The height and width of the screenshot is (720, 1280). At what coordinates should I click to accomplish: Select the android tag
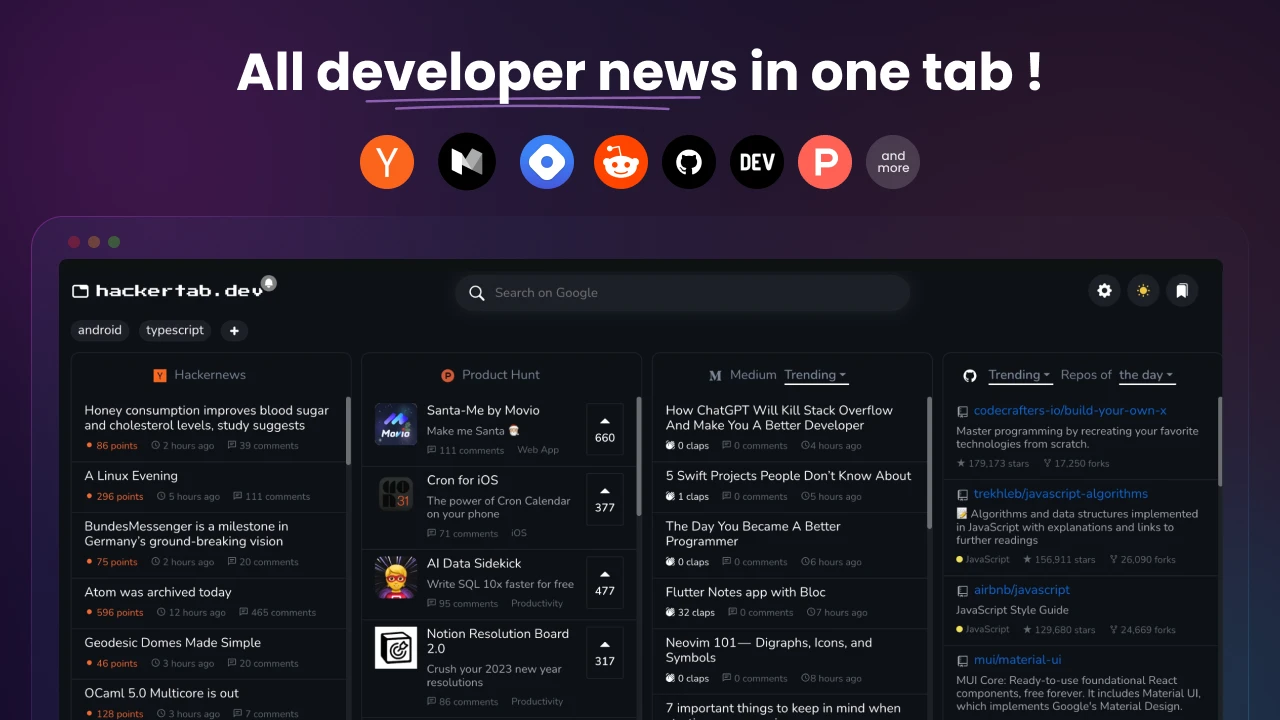click(x=100, y=330)
